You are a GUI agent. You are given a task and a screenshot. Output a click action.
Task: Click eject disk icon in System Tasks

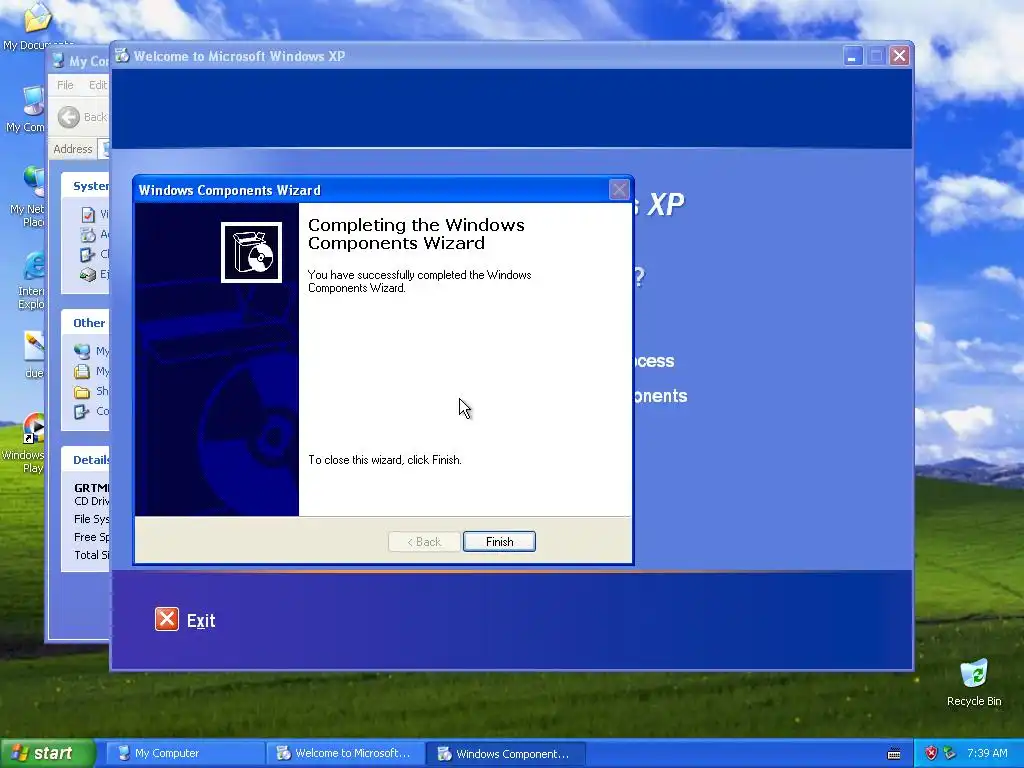[88, 274]
